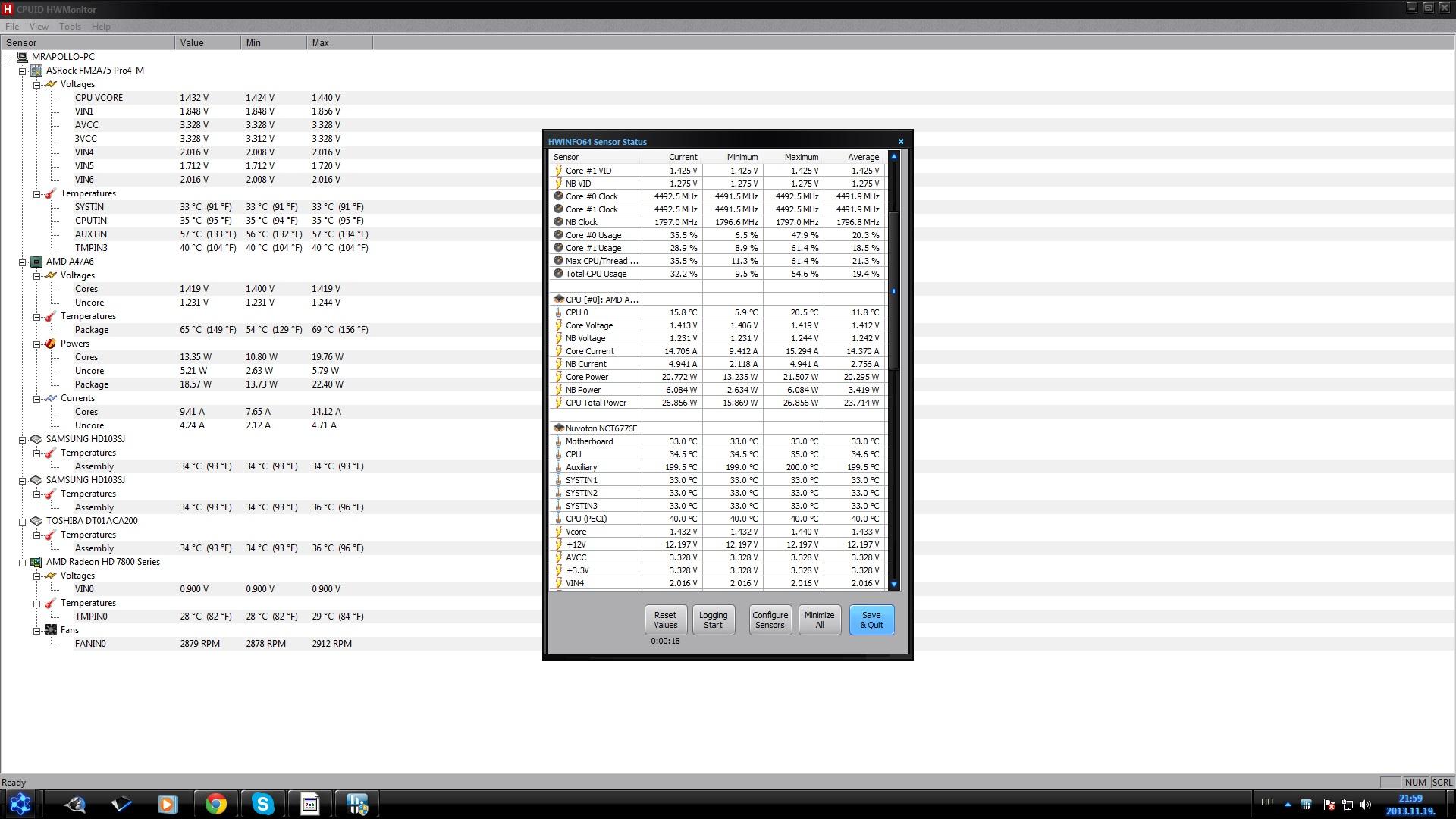Collapse the Currents group under AMD A4/A6
Image resolution: width=1456 pixels, height=819 pixels.
[37, 398]
